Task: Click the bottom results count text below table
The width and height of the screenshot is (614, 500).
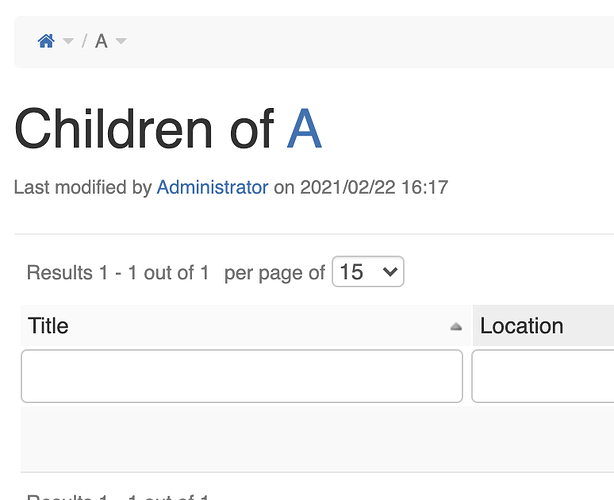Action: coord(118,496)
